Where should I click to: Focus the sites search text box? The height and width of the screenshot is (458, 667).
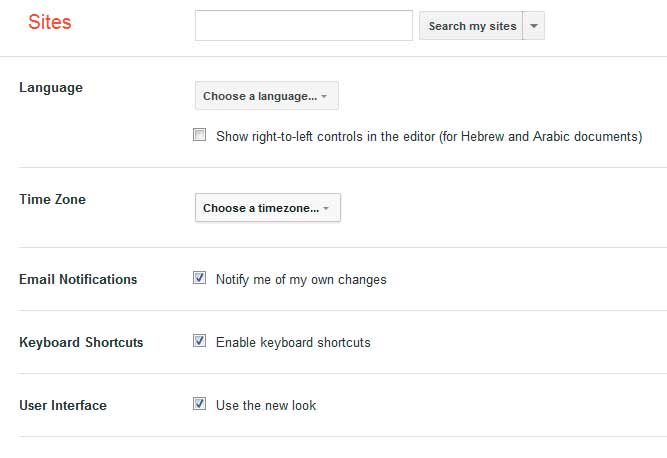click(304, 26)
